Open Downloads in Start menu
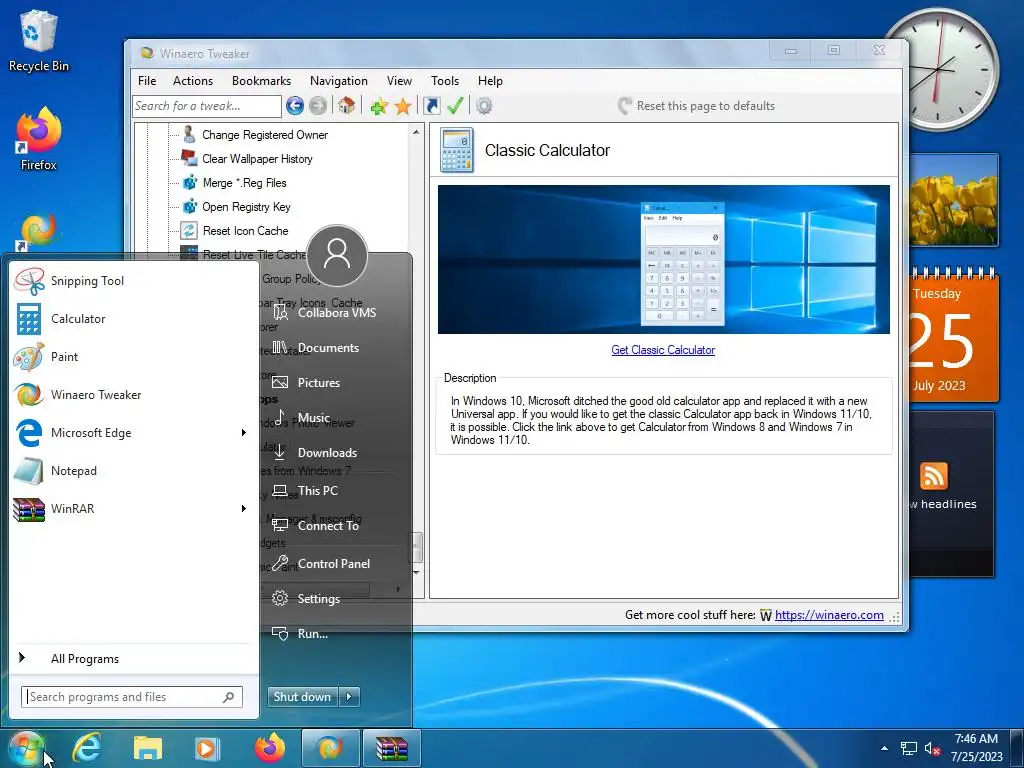 point(327,453)
